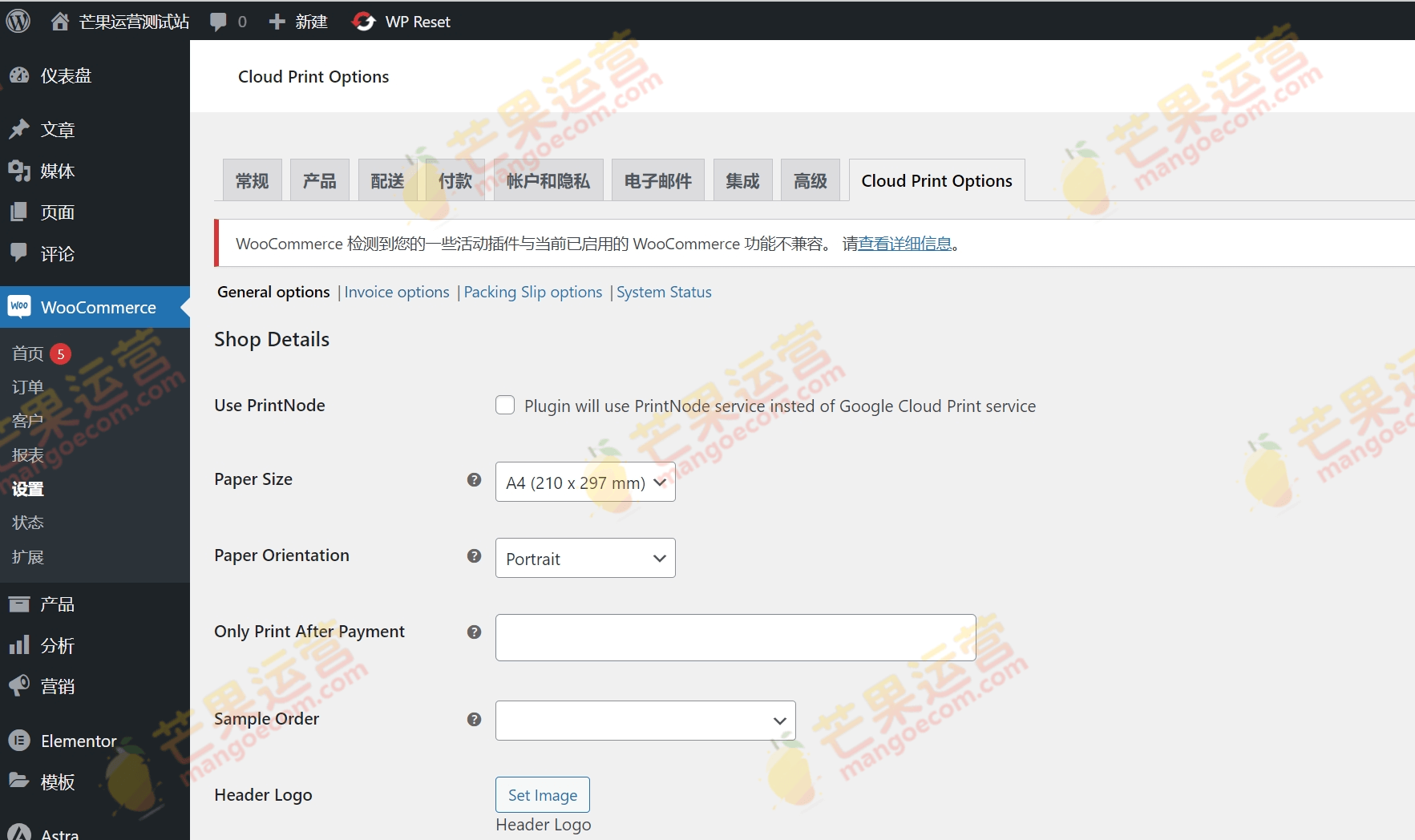Open the Paper Orientation dropdown
This screenshot has width=1415, height=840.
coord(585,558)
